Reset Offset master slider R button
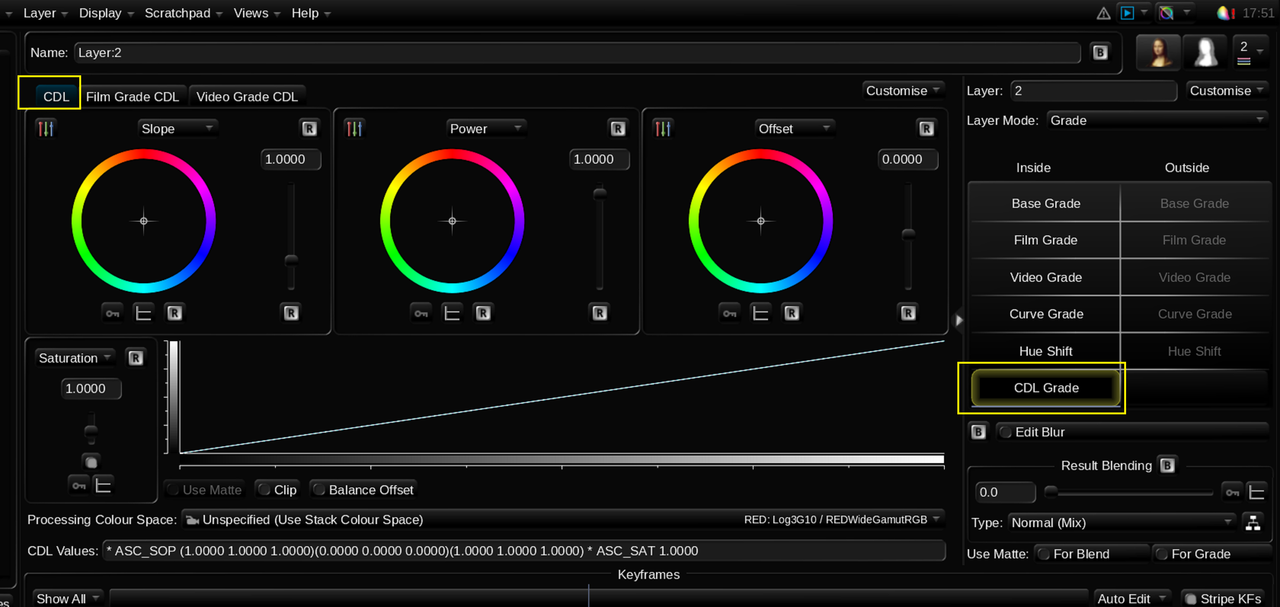This screenshot has height=607, width=1280. point(908,313)
